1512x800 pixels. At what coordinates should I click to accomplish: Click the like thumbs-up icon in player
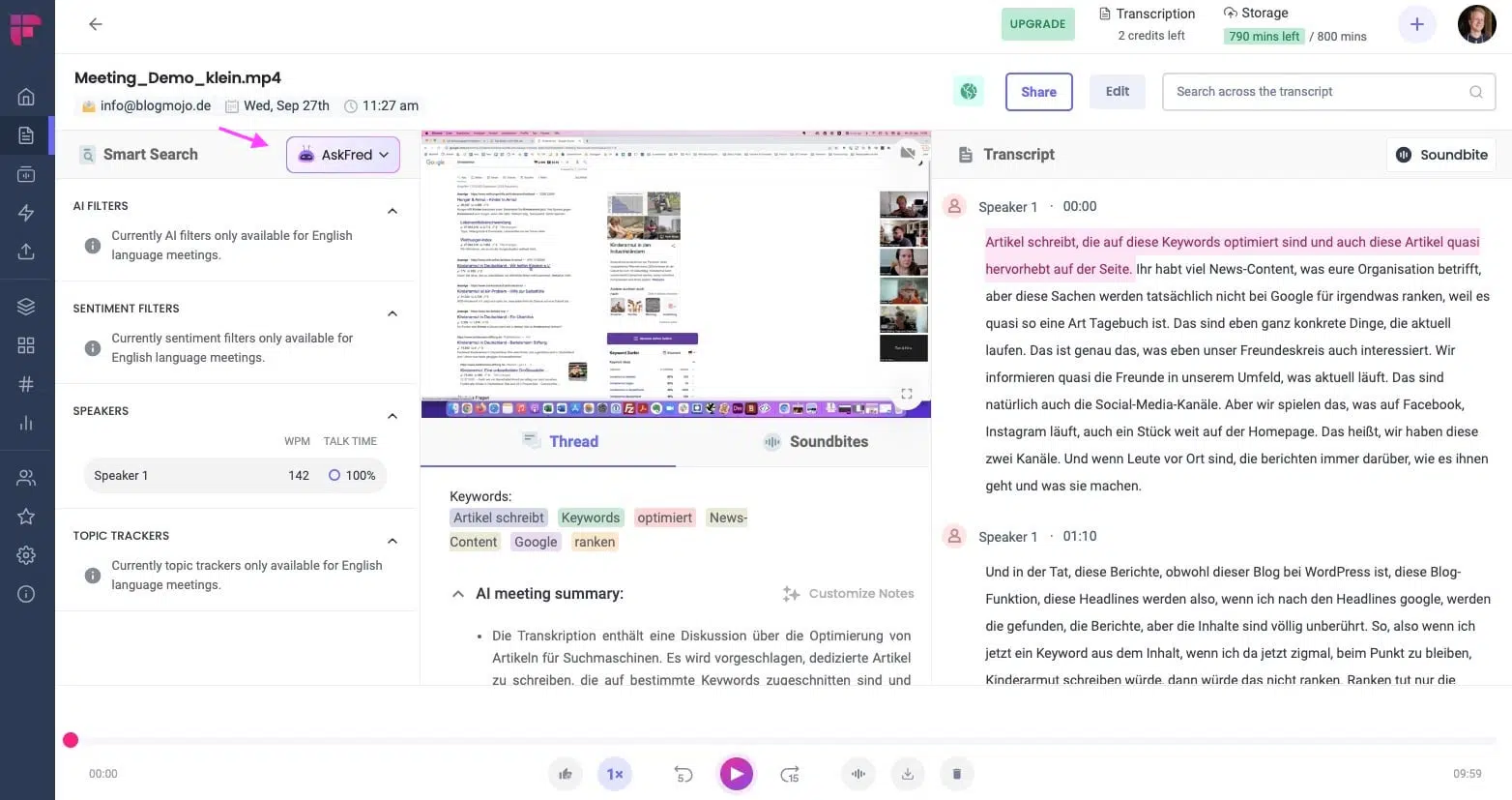pyautogui.click(x=566, y=774)
